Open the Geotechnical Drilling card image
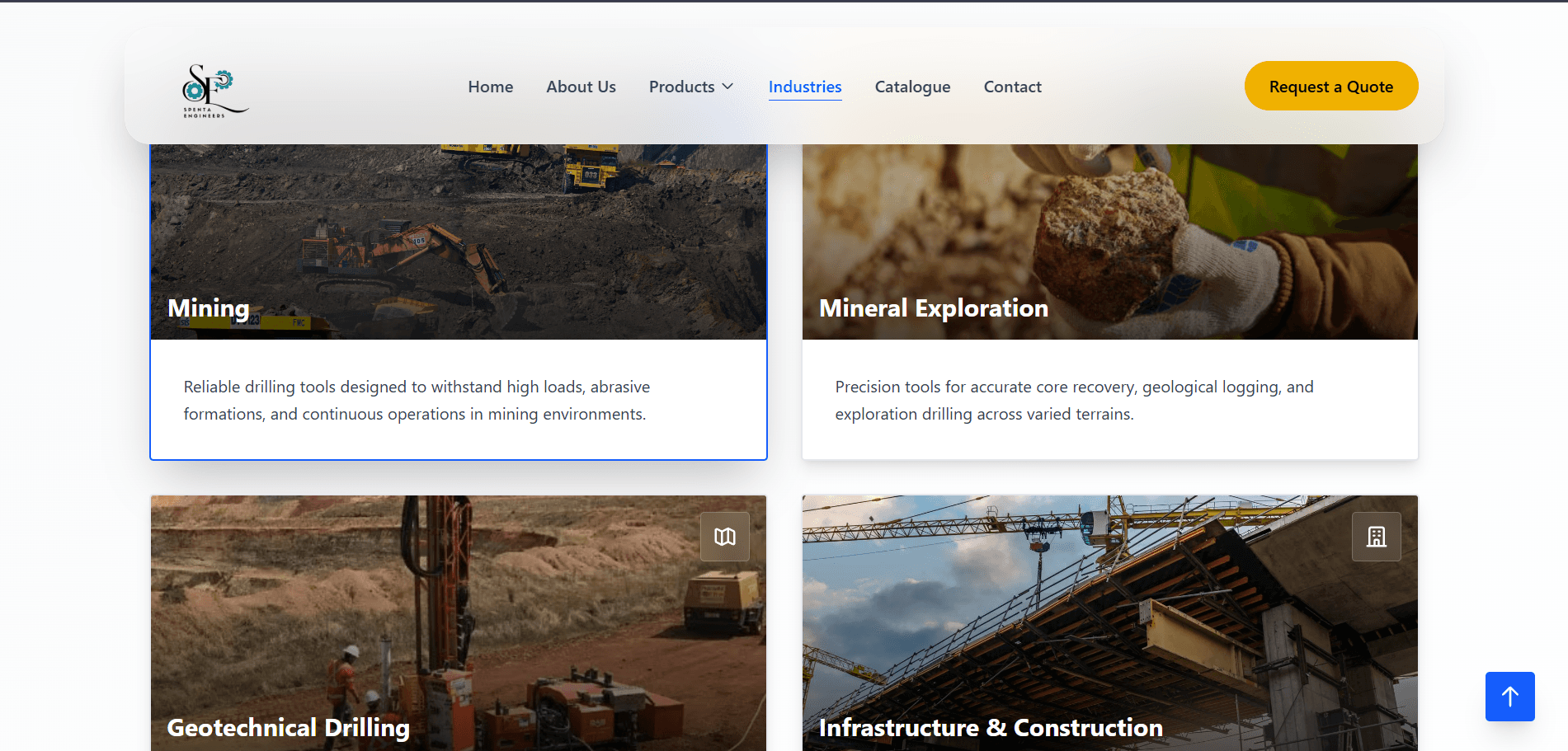Image resolution: width=1568 pixels, height=751 pixels. click(x=459, y=623)
